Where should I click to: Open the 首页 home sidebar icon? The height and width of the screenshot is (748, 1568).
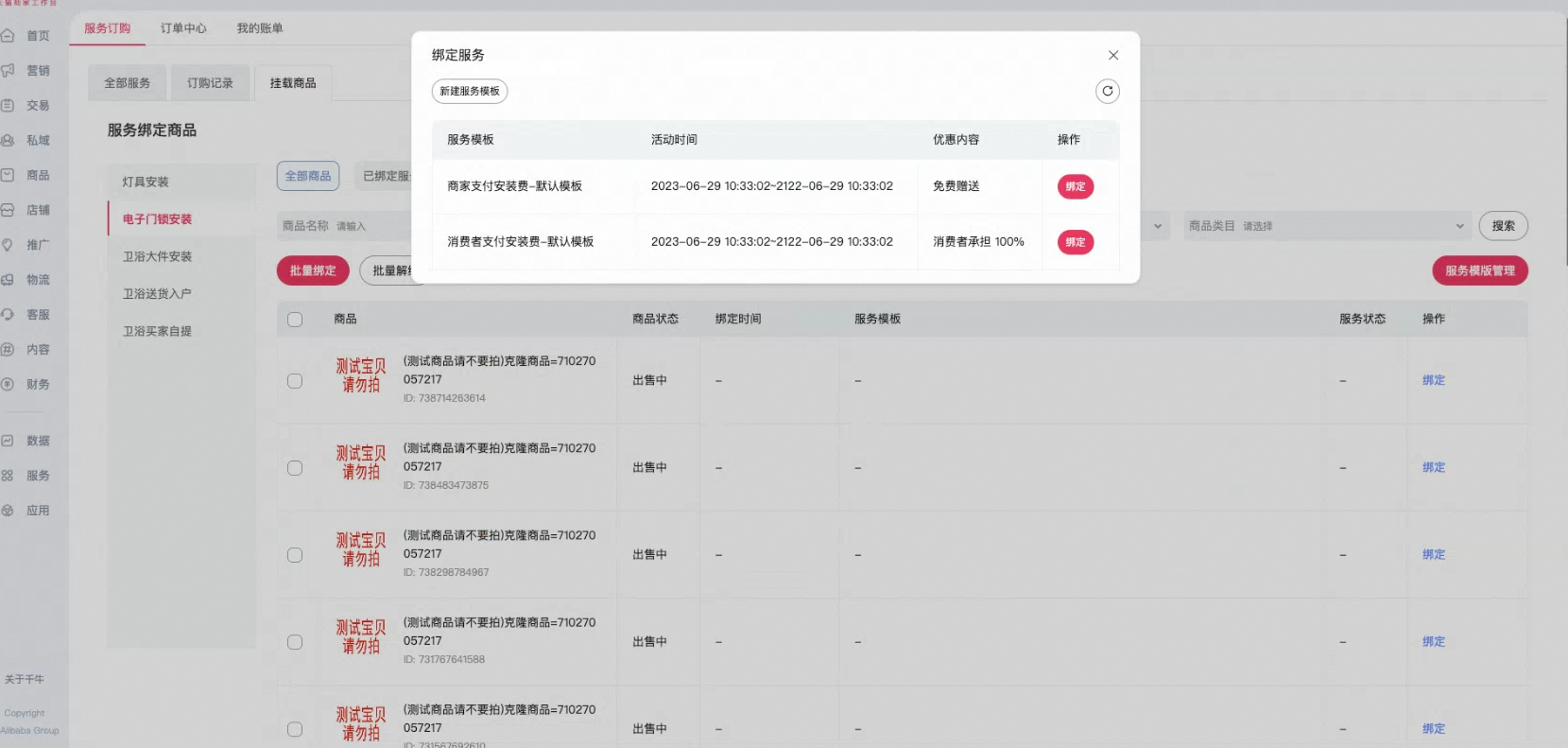(x=8, y=36)
